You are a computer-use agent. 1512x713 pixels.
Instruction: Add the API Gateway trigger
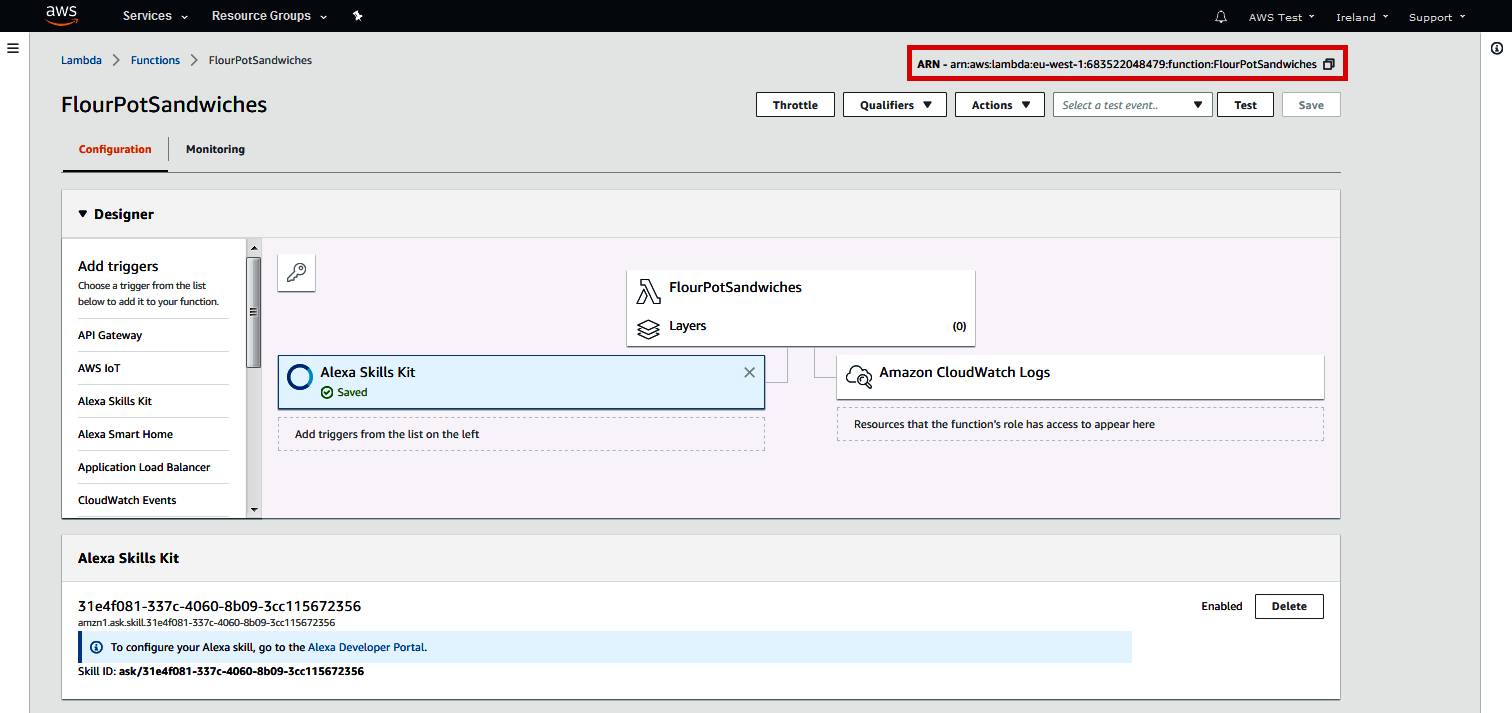coord(110,335)
